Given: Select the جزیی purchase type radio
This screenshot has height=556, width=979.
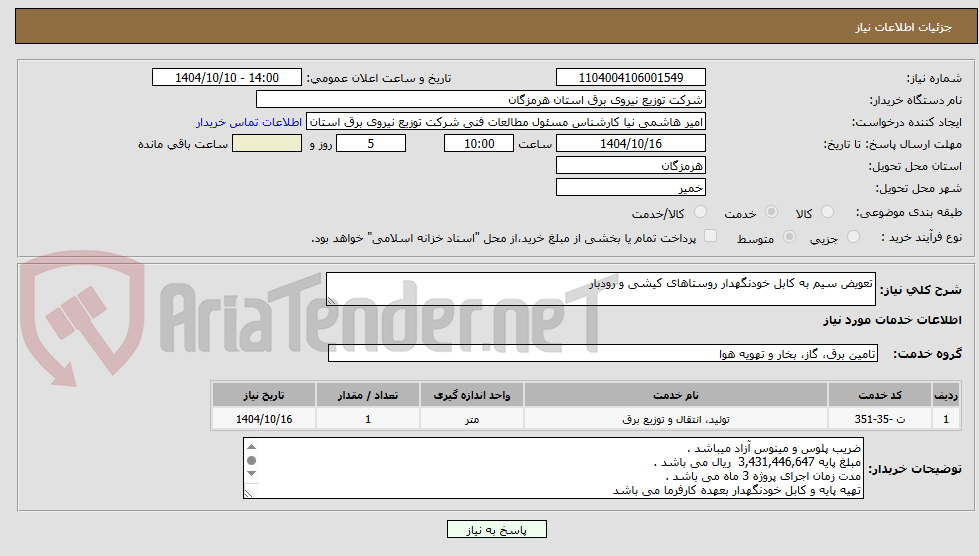Looking at the screenshot, I should [854, 237].
